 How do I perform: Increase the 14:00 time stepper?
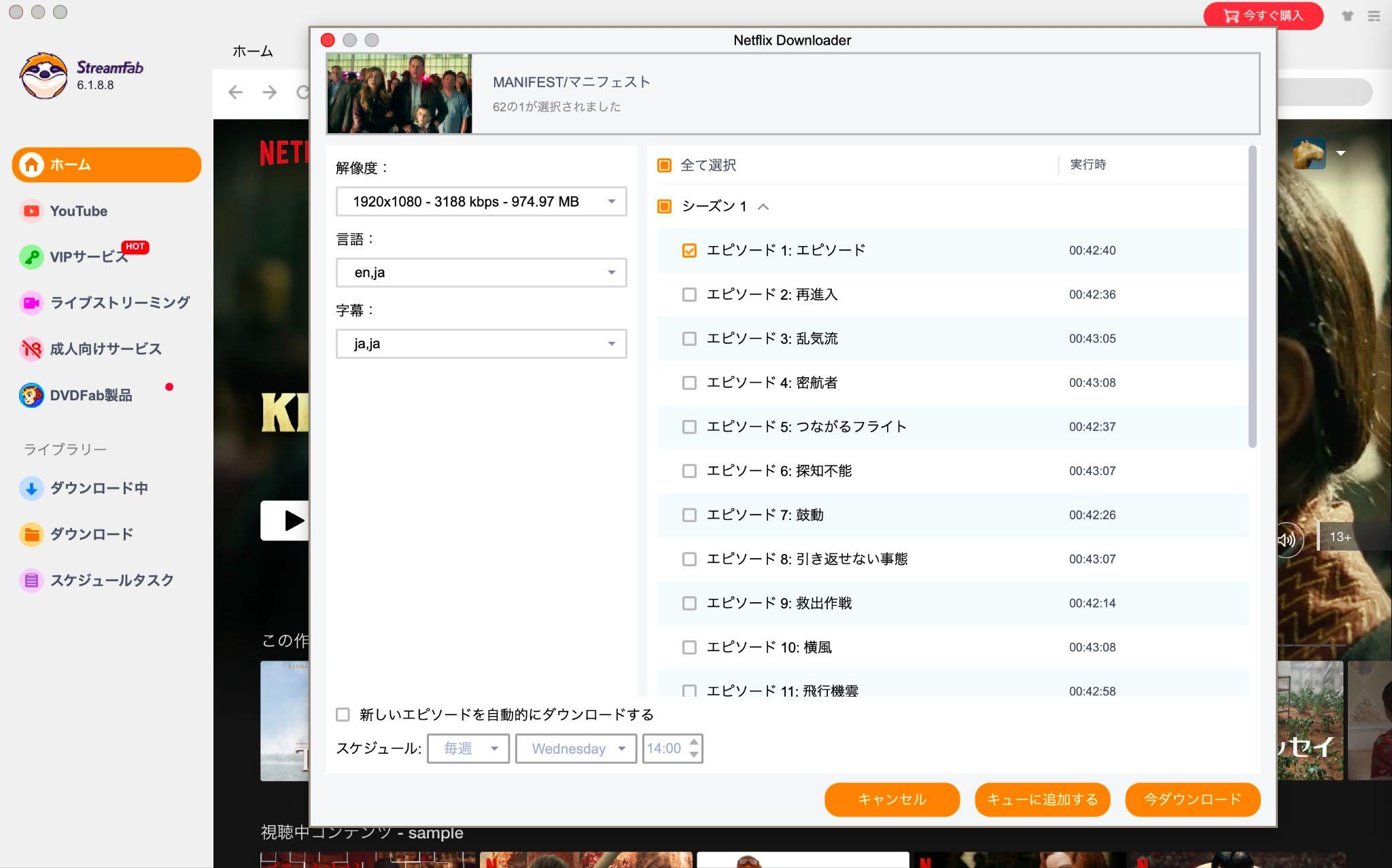(x=693, y=742)
